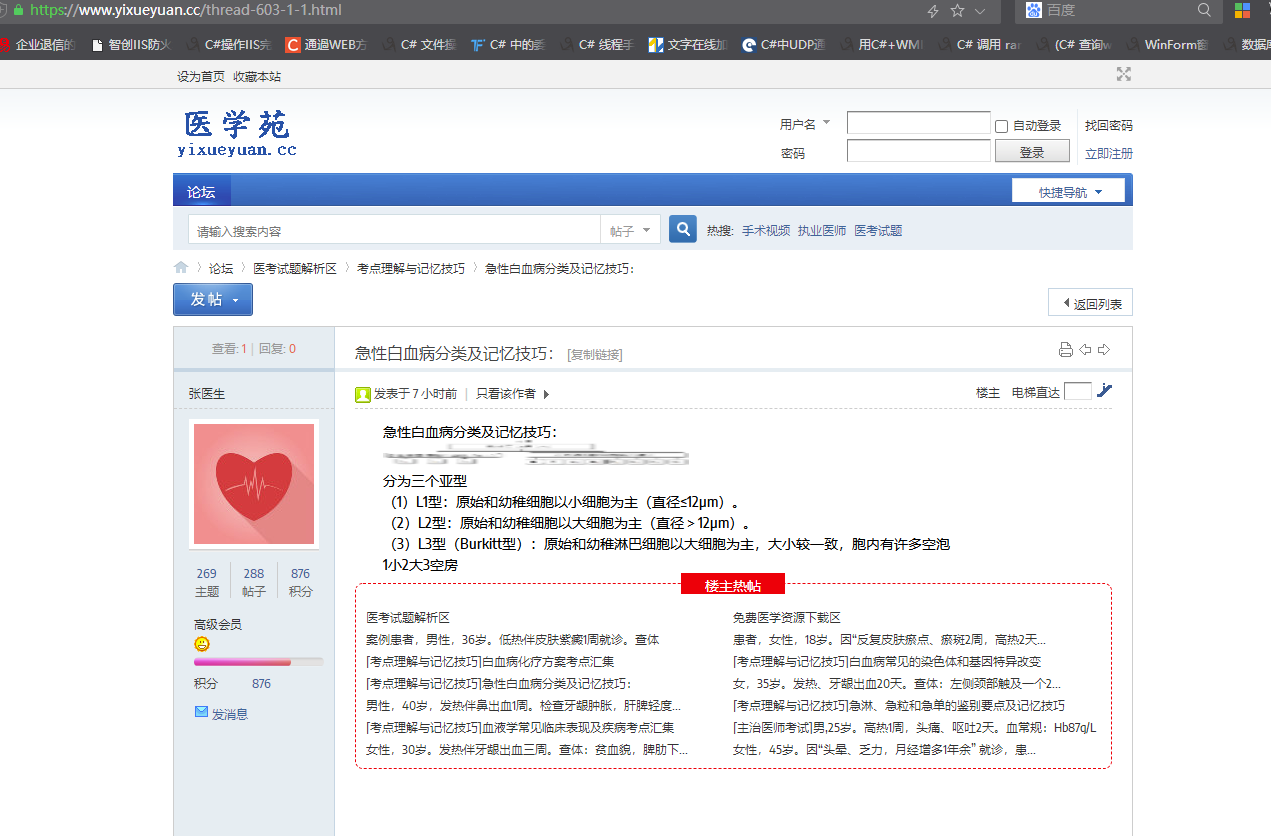Open the 快捷导航 dropdown menu
Image resolution: width=1271 pixels, height=836 pixels.
[x=1068, y=191]
